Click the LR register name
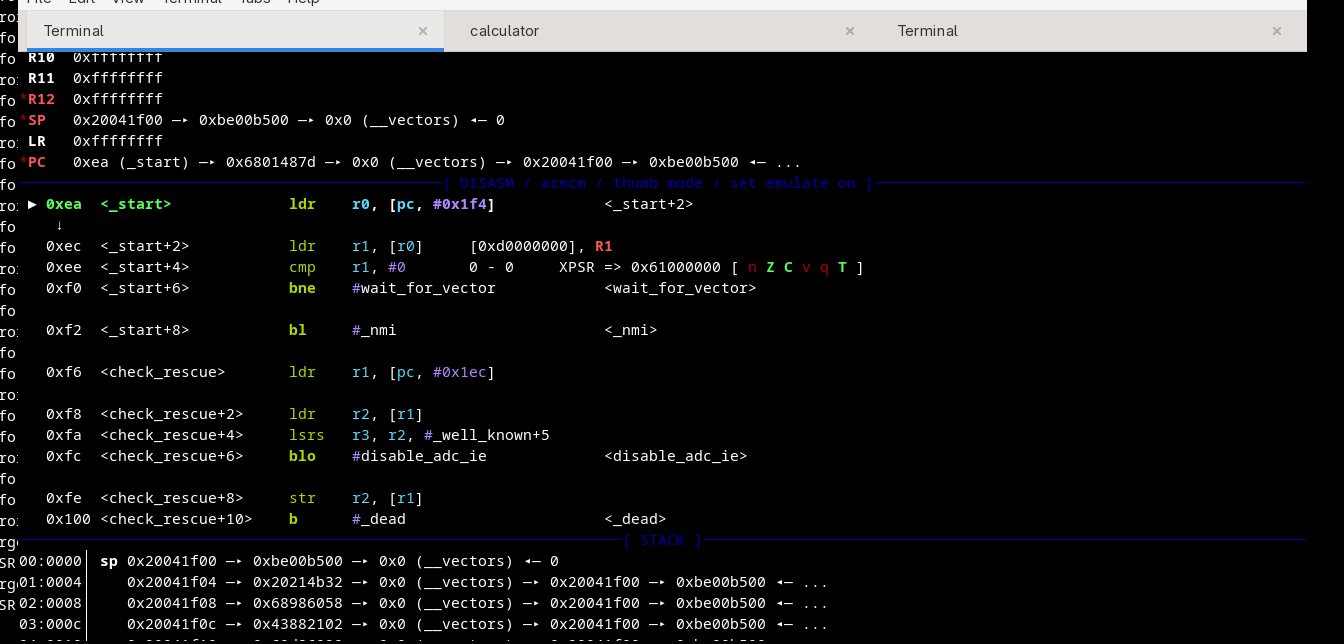The width and height of the screenshot is (1344, 644). [37, 141]
